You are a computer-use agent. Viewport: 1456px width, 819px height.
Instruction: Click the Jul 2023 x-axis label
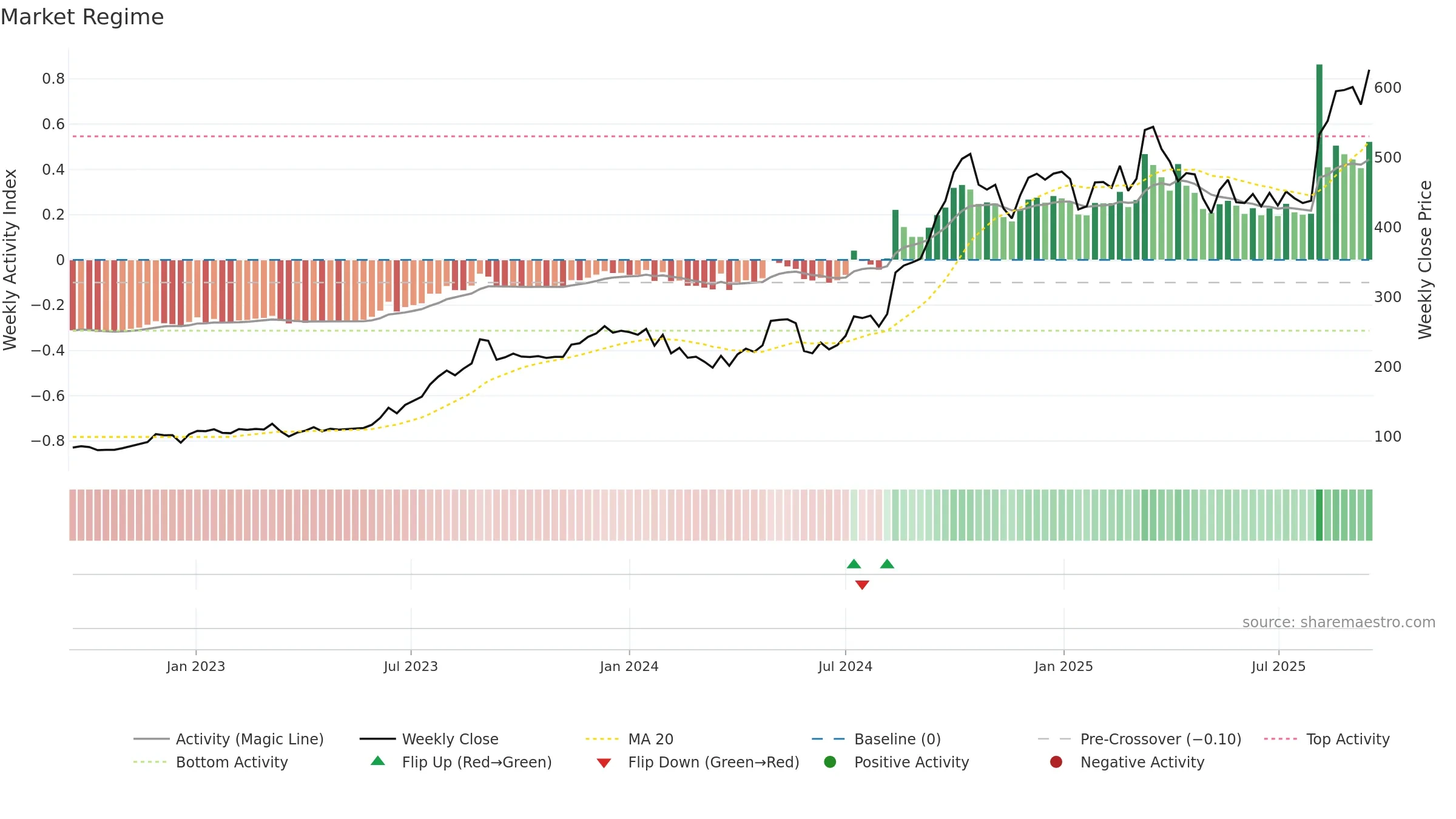tap(411, 666)
